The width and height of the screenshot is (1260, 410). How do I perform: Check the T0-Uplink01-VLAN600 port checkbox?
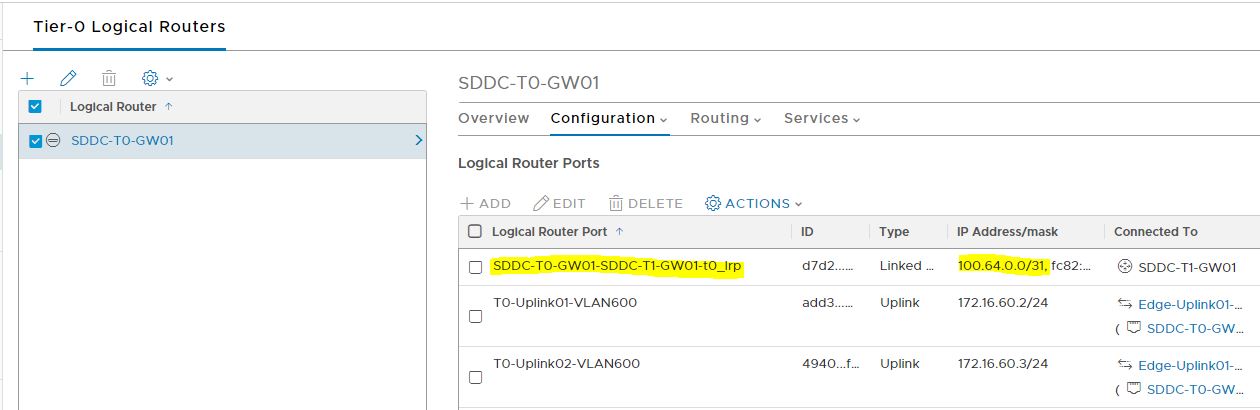(x=475, y=316)
